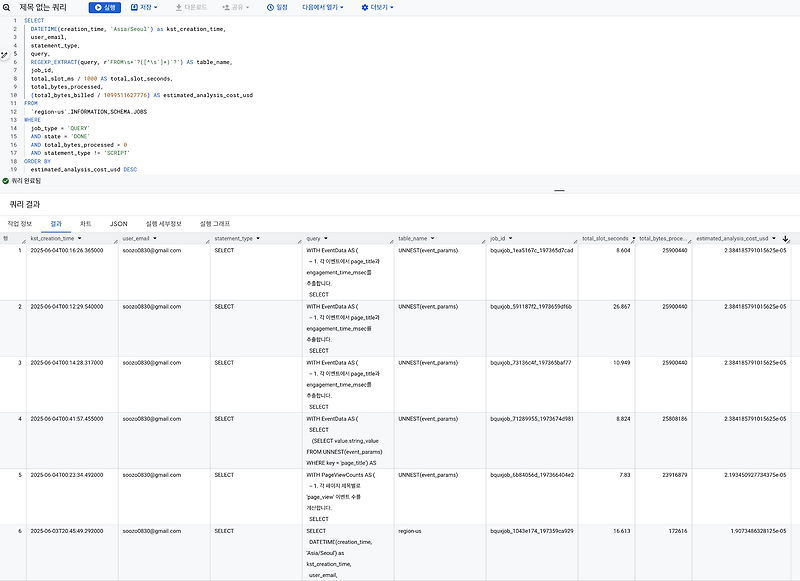Open job_id column menu arrow
Viewport: 800px width, 581px height.
(x=510, y=238)
